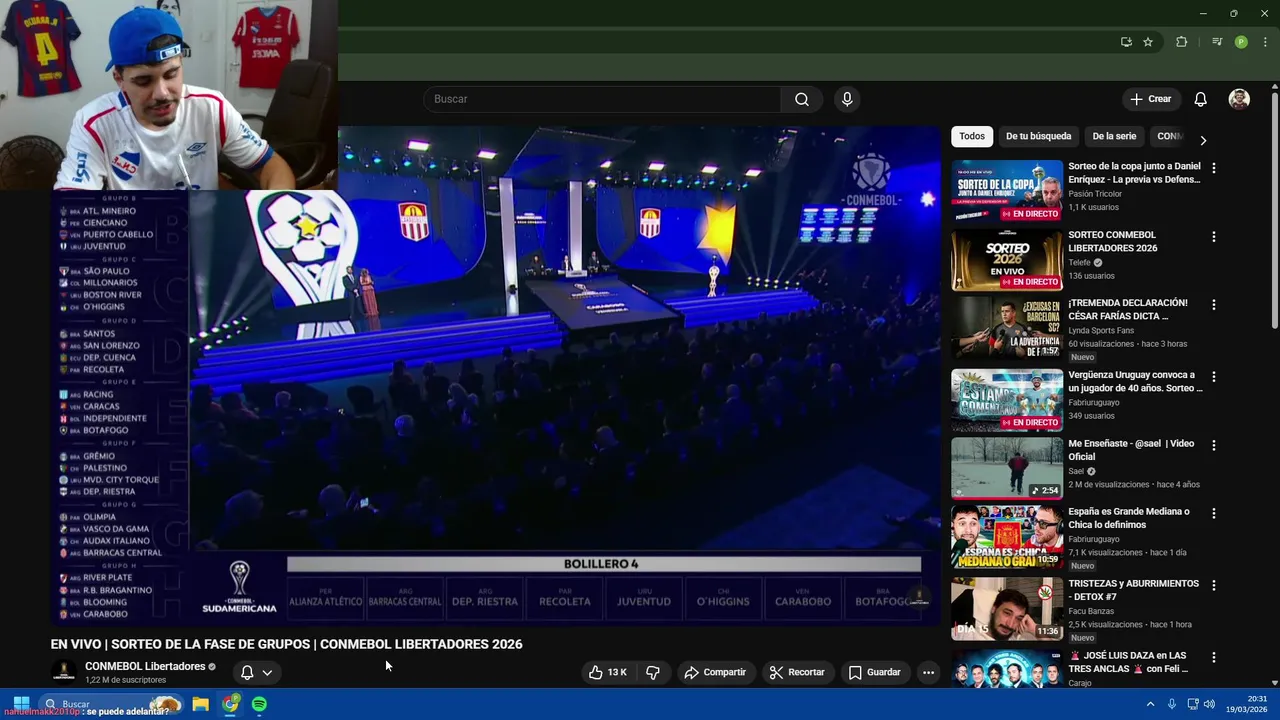Like the video with thumbs up 13 K
This screenshot has height=720, width=1280.
click(608, 672)
